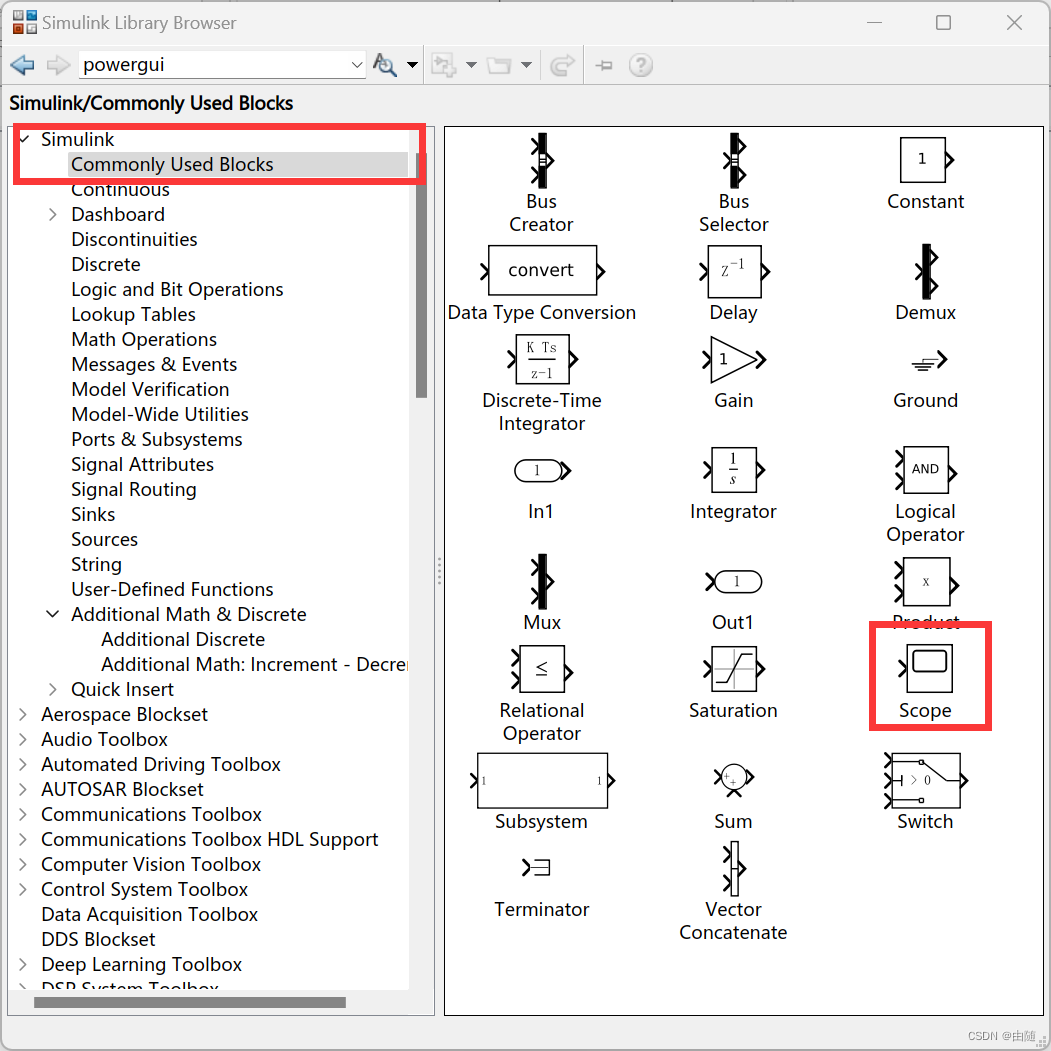Select the Mux block

pos(542,581)
